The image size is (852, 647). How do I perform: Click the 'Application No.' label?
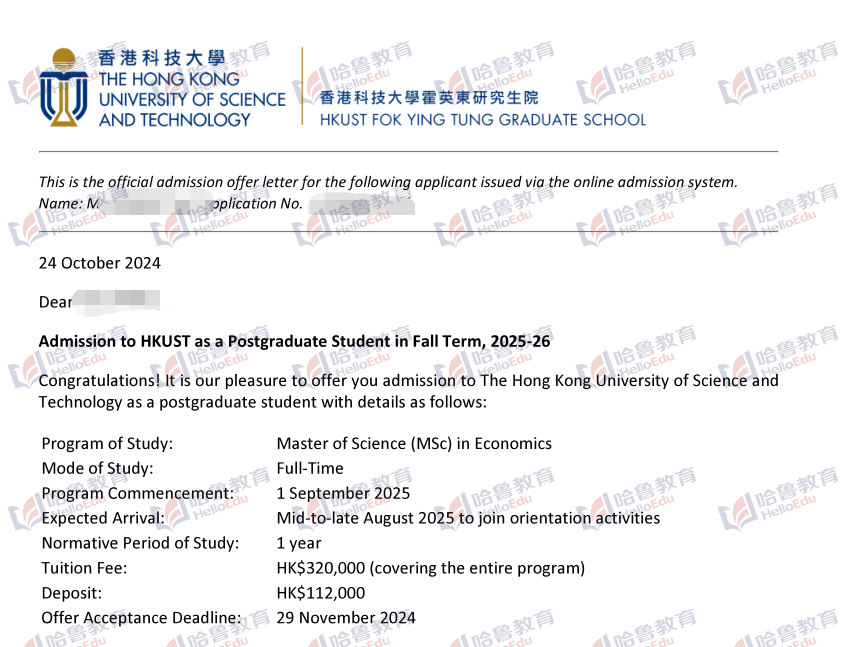pos(257,204)
